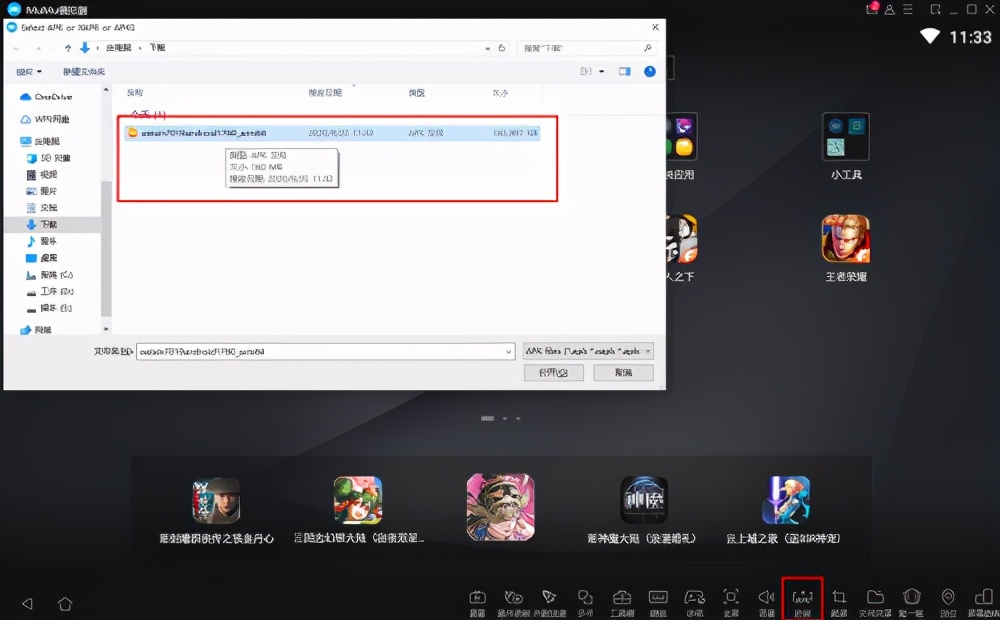Viewport: 1000px width, 620px height.
Task: Open the recommended game with blue sword character icon
Action: click(x=786, y=500)
